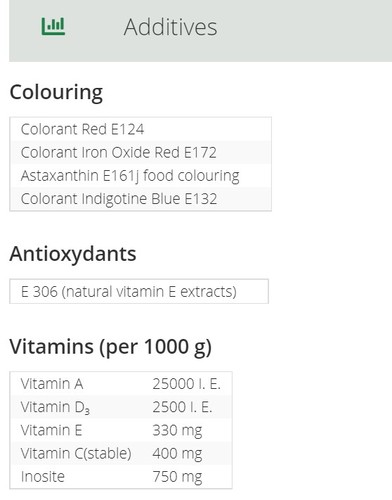The image size is (392, 500).
Task: Select the Vitamin A label
Action: click(x=52, y=384)
